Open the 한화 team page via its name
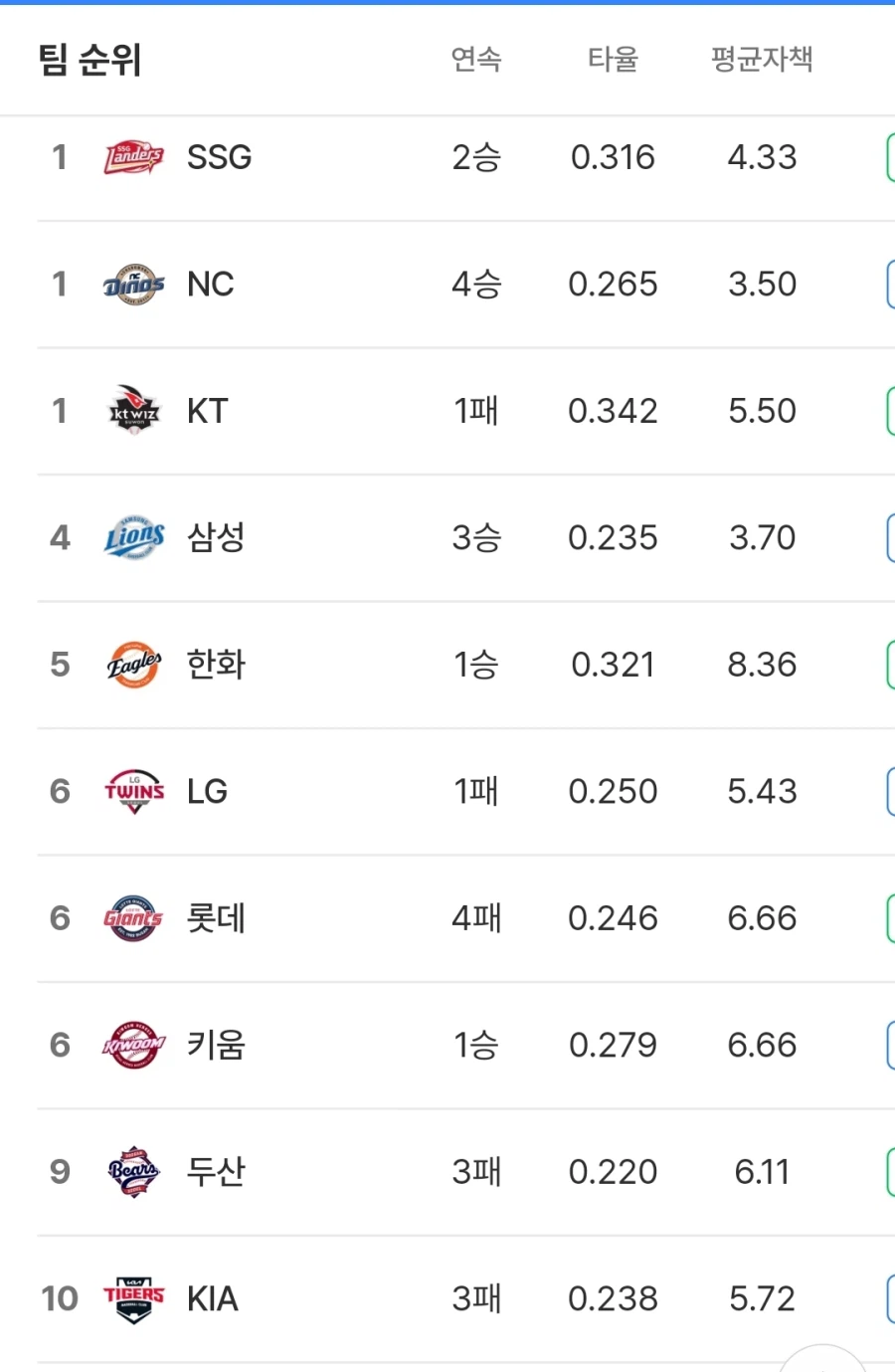895x1372 pixels. tap(215, 665)
